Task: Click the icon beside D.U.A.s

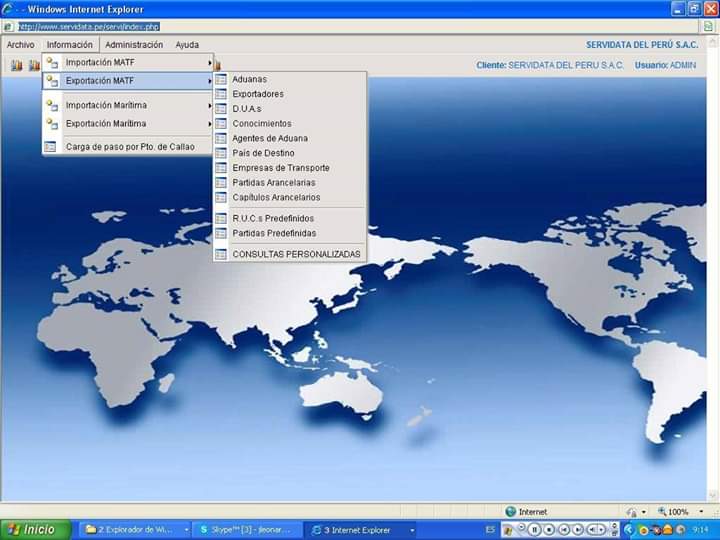Action: (220, 109)
